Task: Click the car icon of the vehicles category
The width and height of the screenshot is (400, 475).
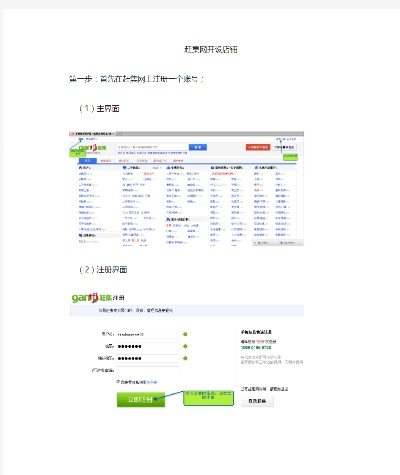Action: point(168,168)
